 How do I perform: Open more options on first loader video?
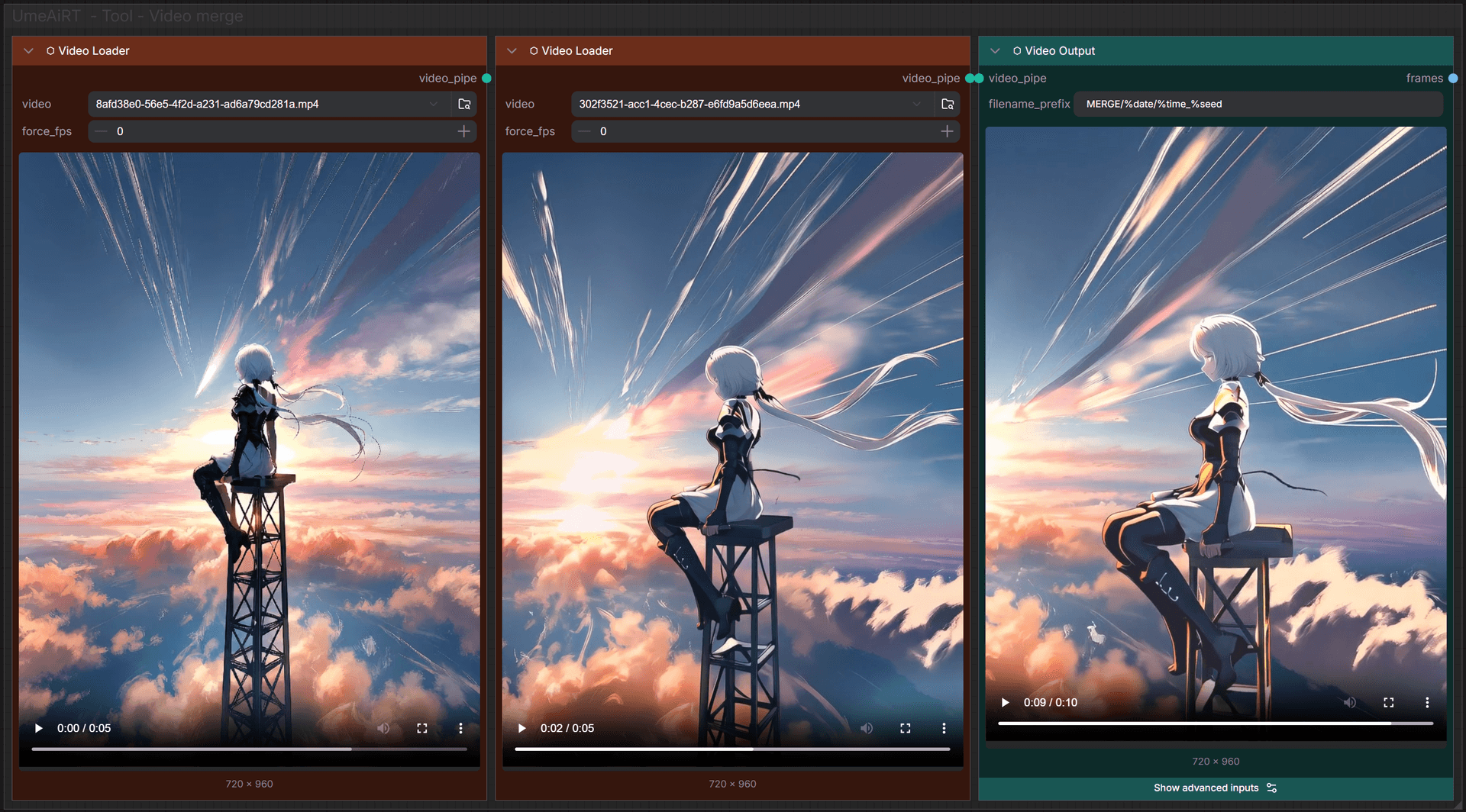(x=460, y=728)
